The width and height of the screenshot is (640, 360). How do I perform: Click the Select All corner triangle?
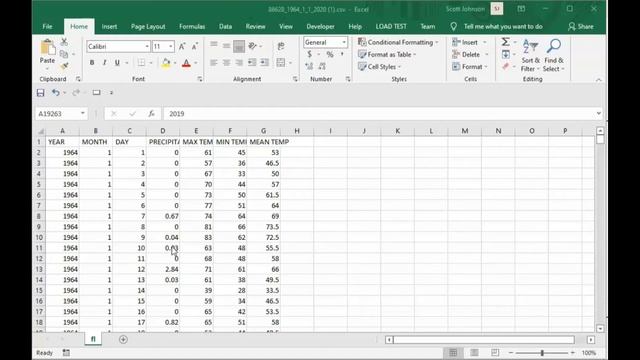[x=41, y=131]
